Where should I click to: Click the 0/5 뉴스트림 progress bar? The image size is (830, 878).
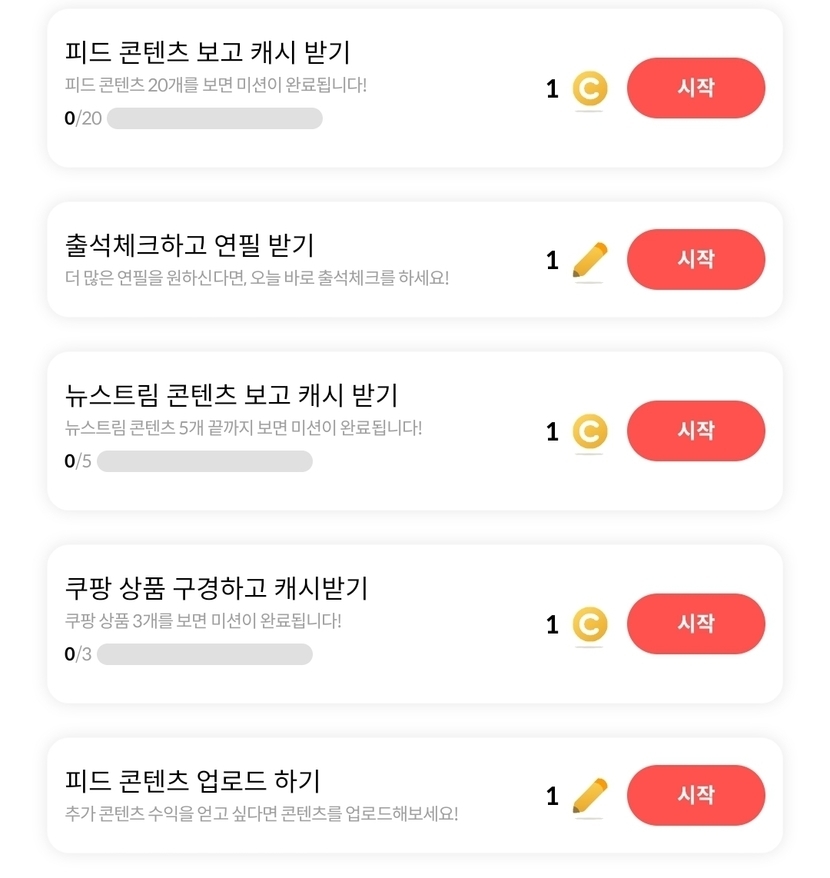click(x=204, y=461)
